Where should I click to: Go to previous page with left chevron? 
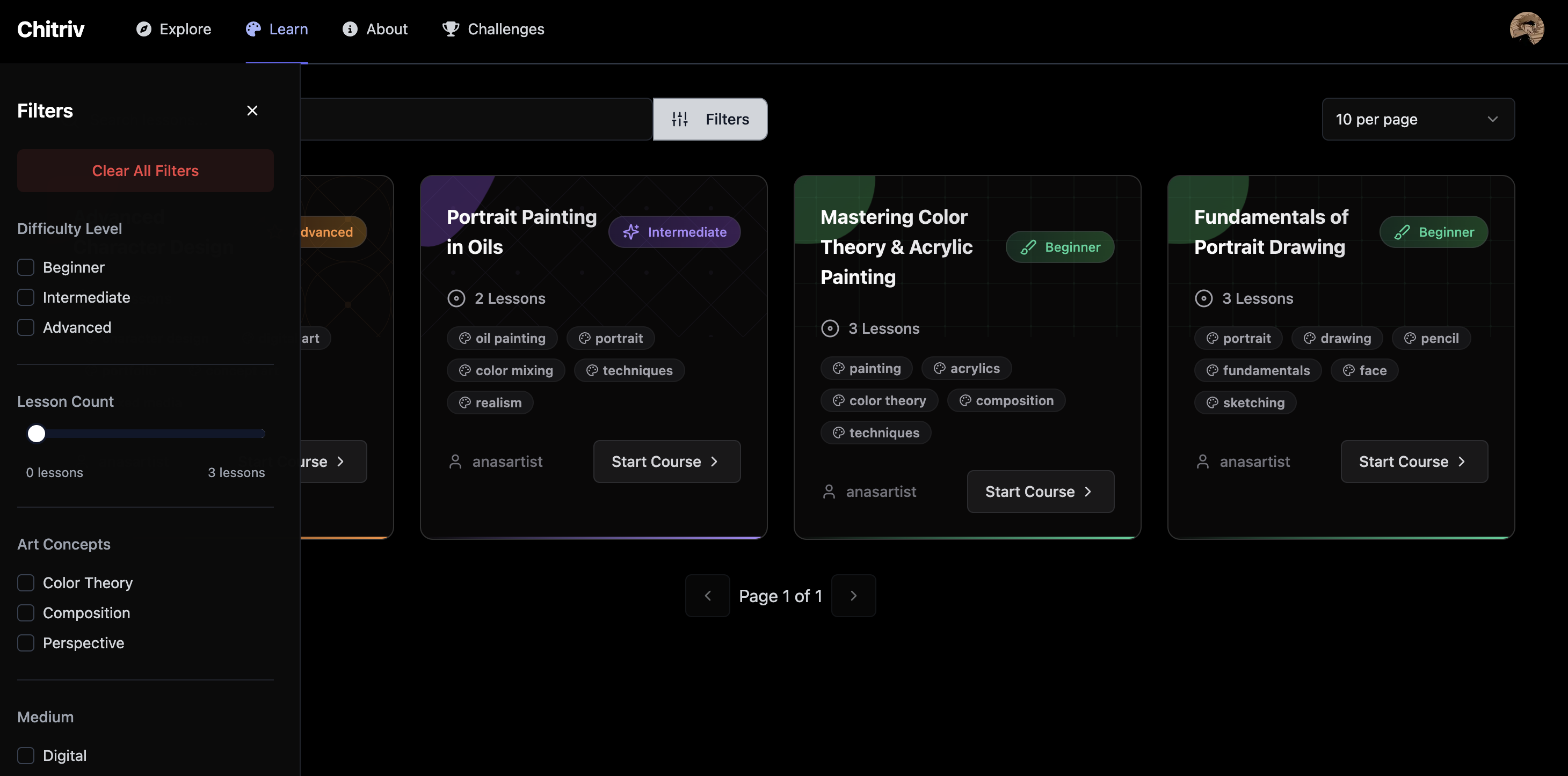pyautogui.click(x=707, y=596)
